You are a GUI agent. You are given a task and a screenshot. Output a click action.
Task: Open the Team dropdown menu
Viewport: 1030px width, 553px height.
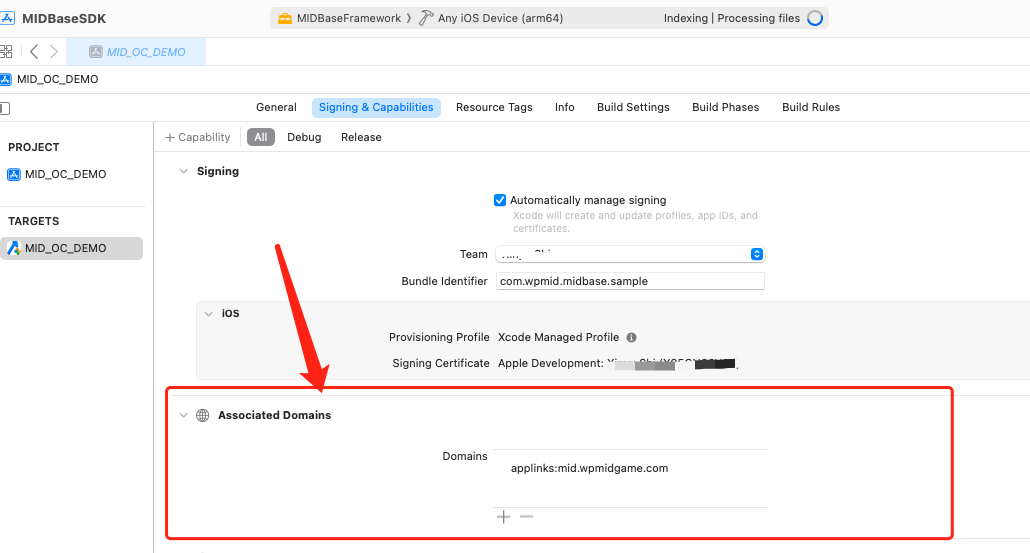tap(631, 254)
